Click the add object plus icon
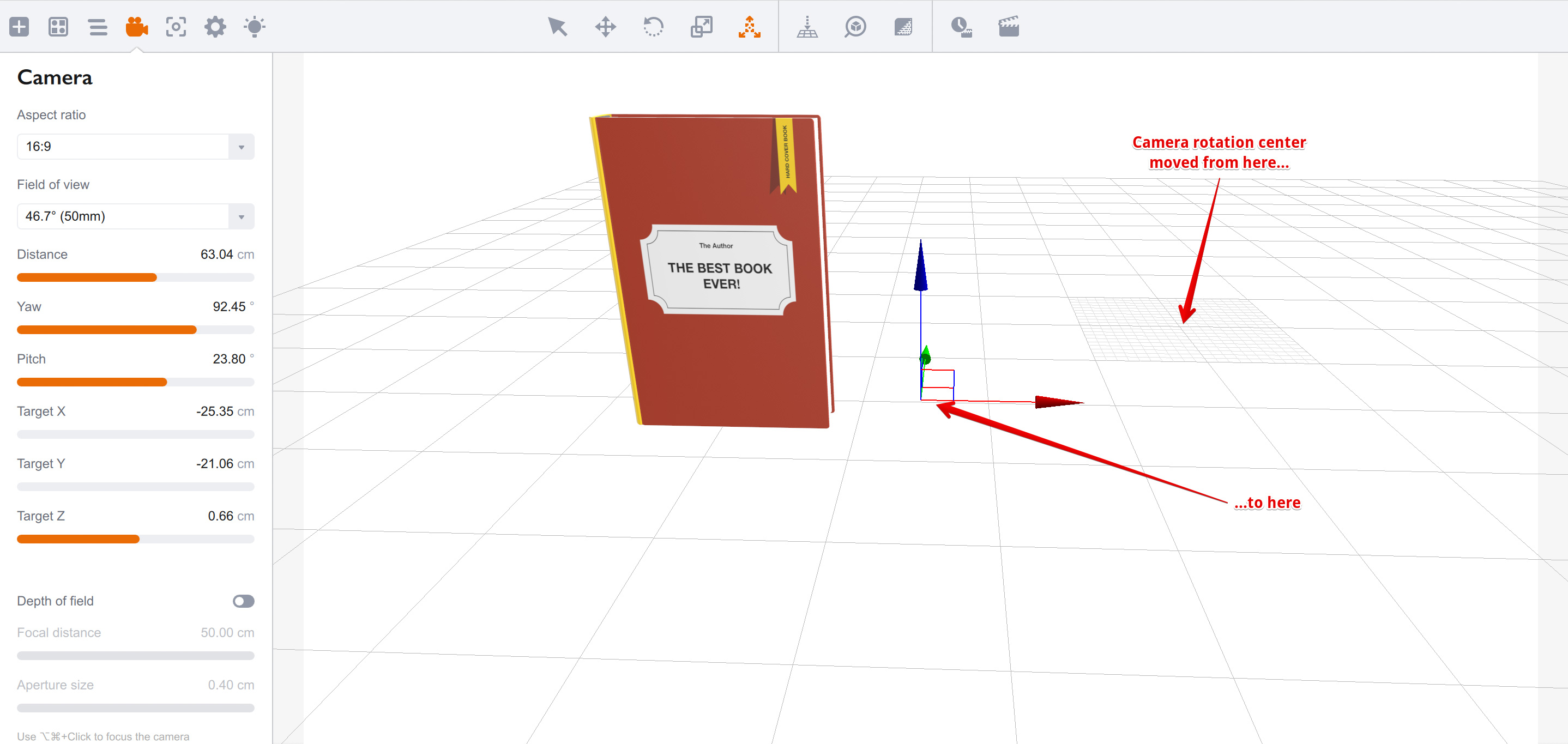This screenshot has height=744, width=1568. click(20, 27)
